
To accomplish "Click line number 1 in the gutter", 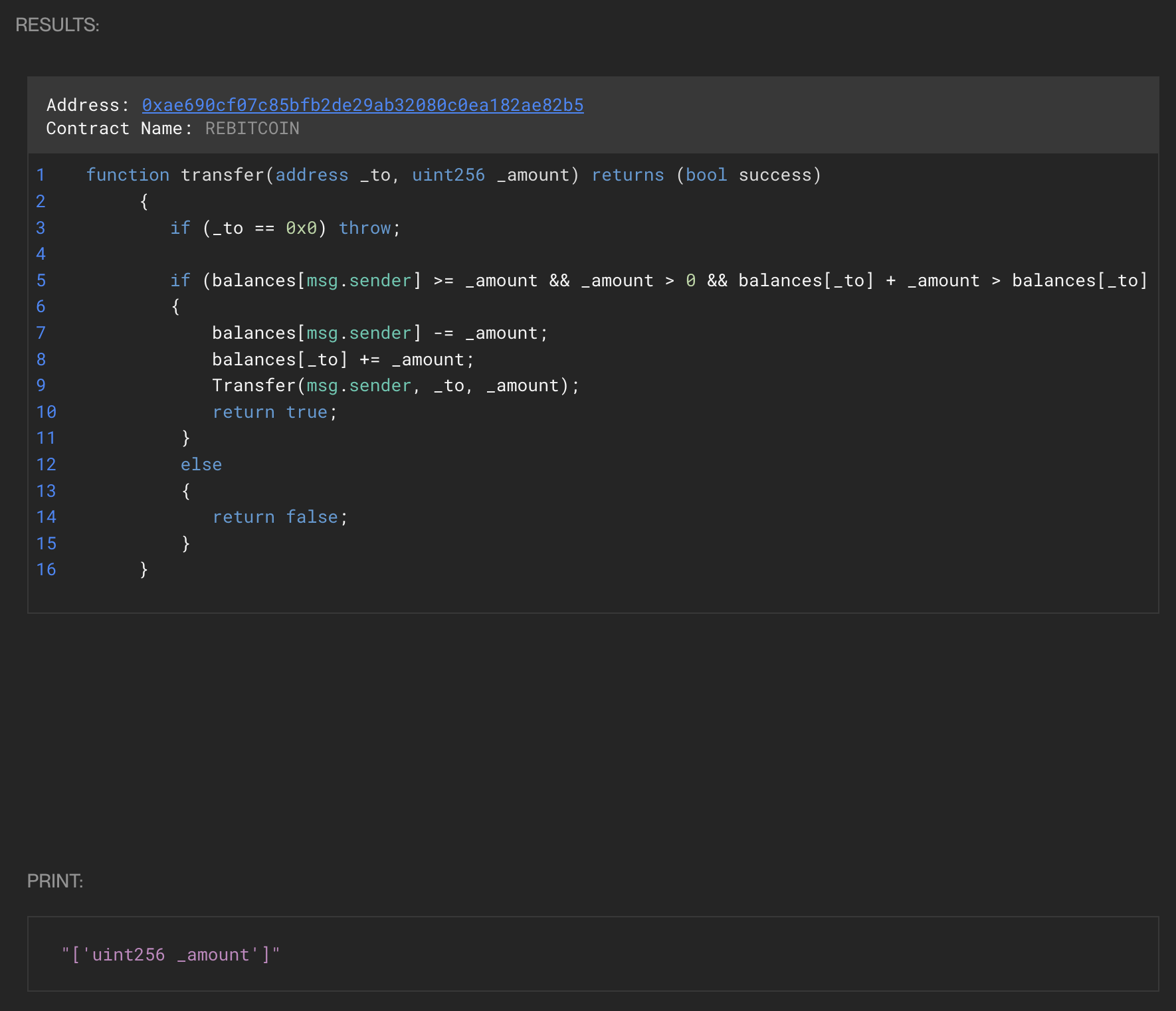I will click(41, 175).
